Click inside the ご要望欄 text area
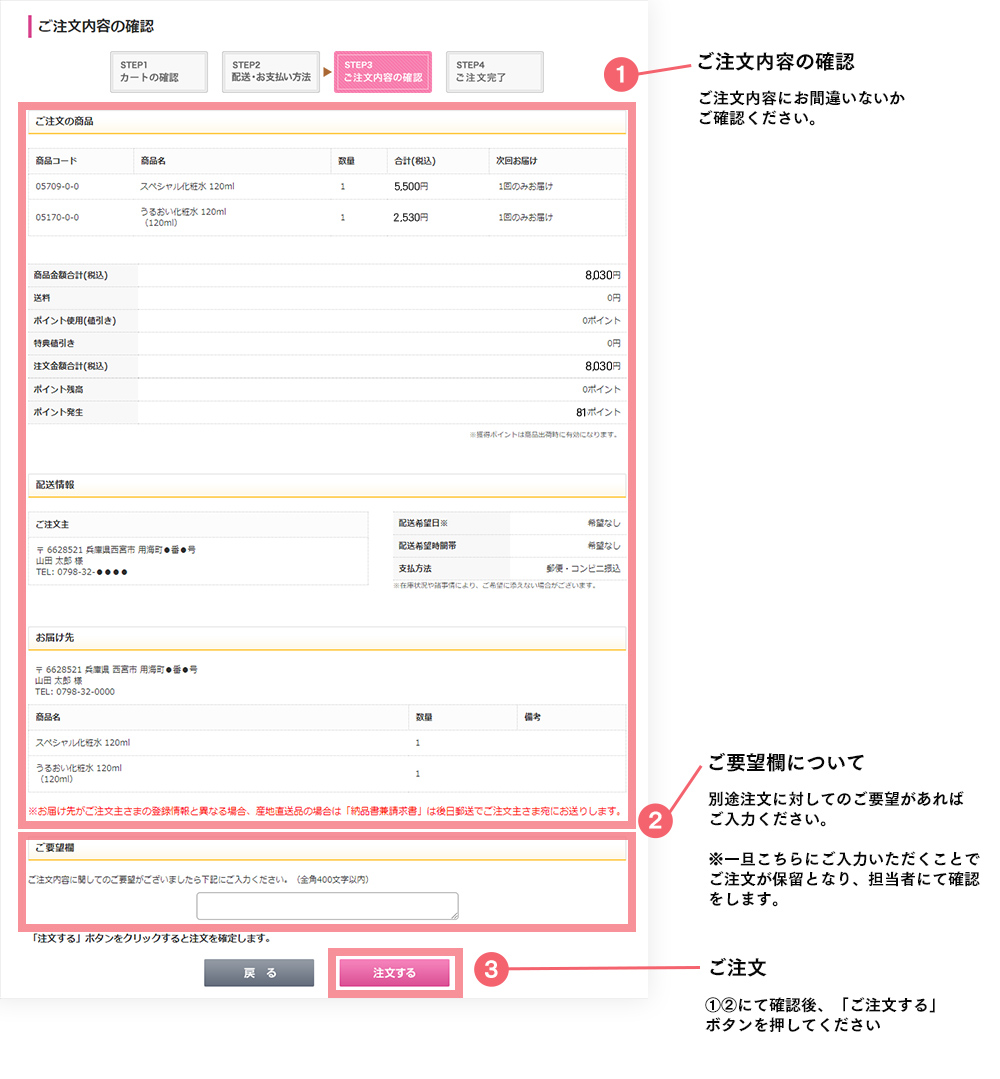This screenshot has width=1000, height=1079. point(327,905)
